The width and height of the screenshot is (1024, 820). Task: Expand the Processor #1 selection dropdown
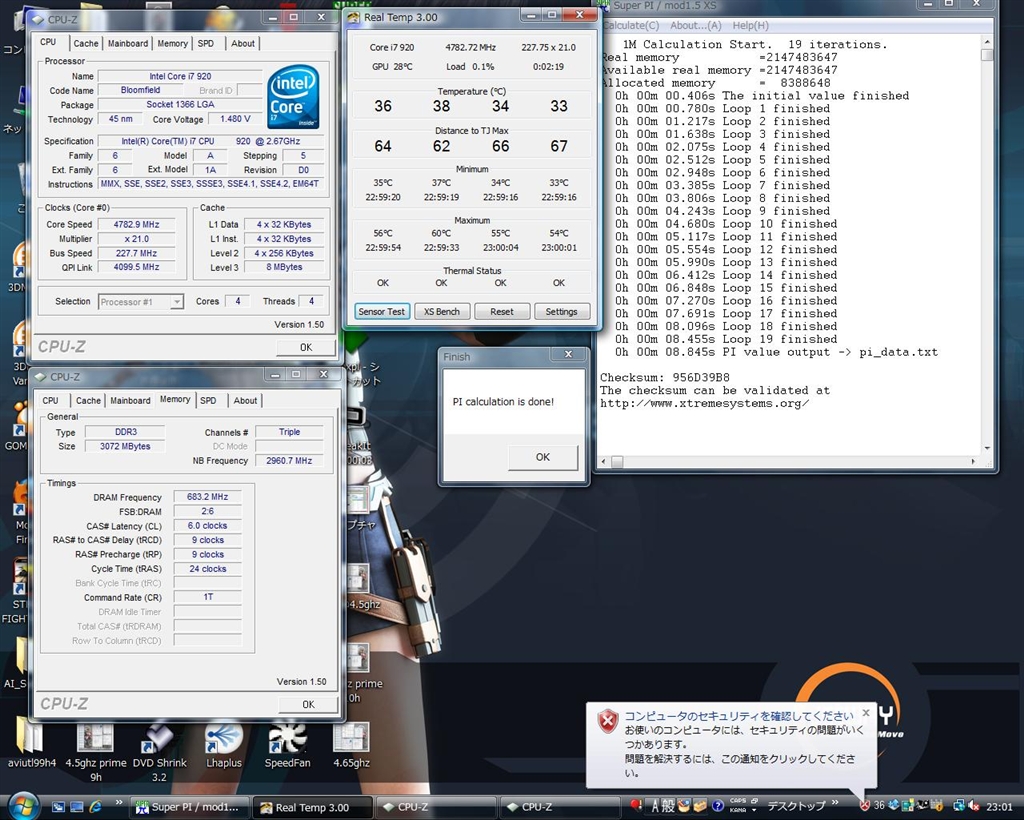click(x=176, y=301)
